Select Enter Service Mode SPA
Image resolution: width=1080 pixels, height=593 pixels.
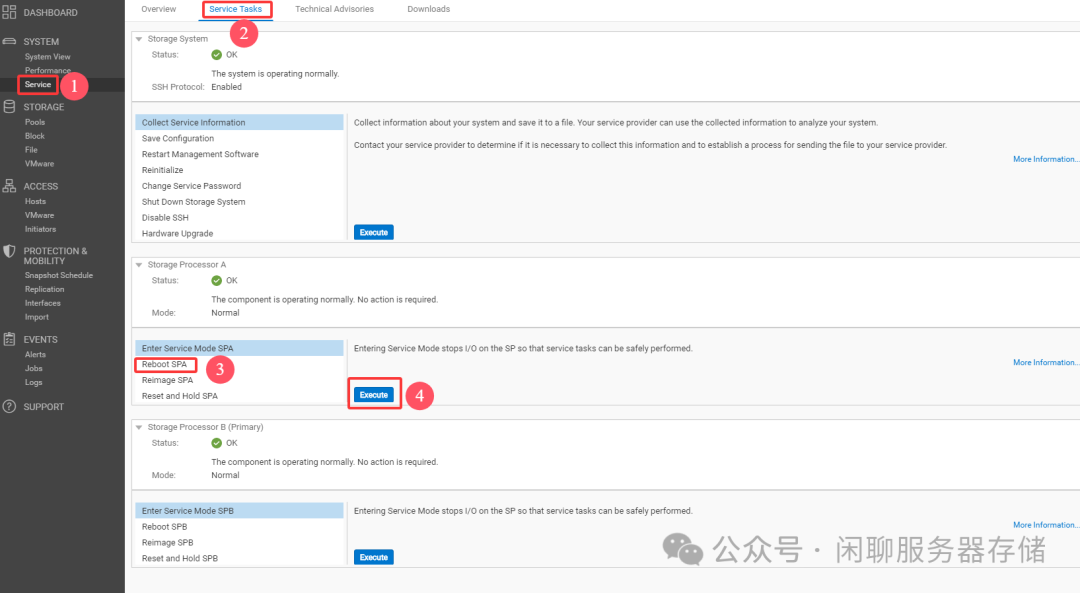239,348
